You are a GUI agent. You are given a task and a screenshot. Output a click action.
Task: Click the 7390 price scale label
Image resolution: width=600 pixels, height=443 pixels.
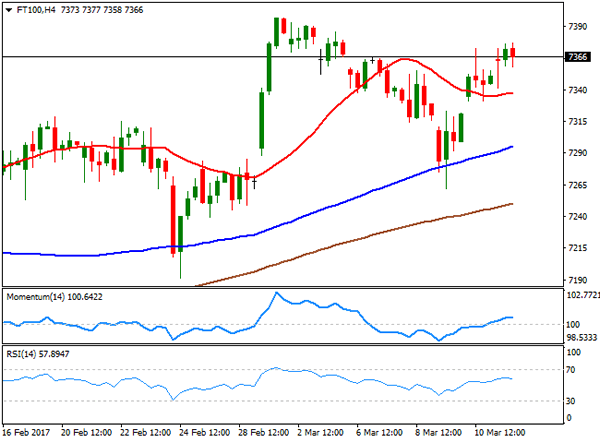[577, 26]
